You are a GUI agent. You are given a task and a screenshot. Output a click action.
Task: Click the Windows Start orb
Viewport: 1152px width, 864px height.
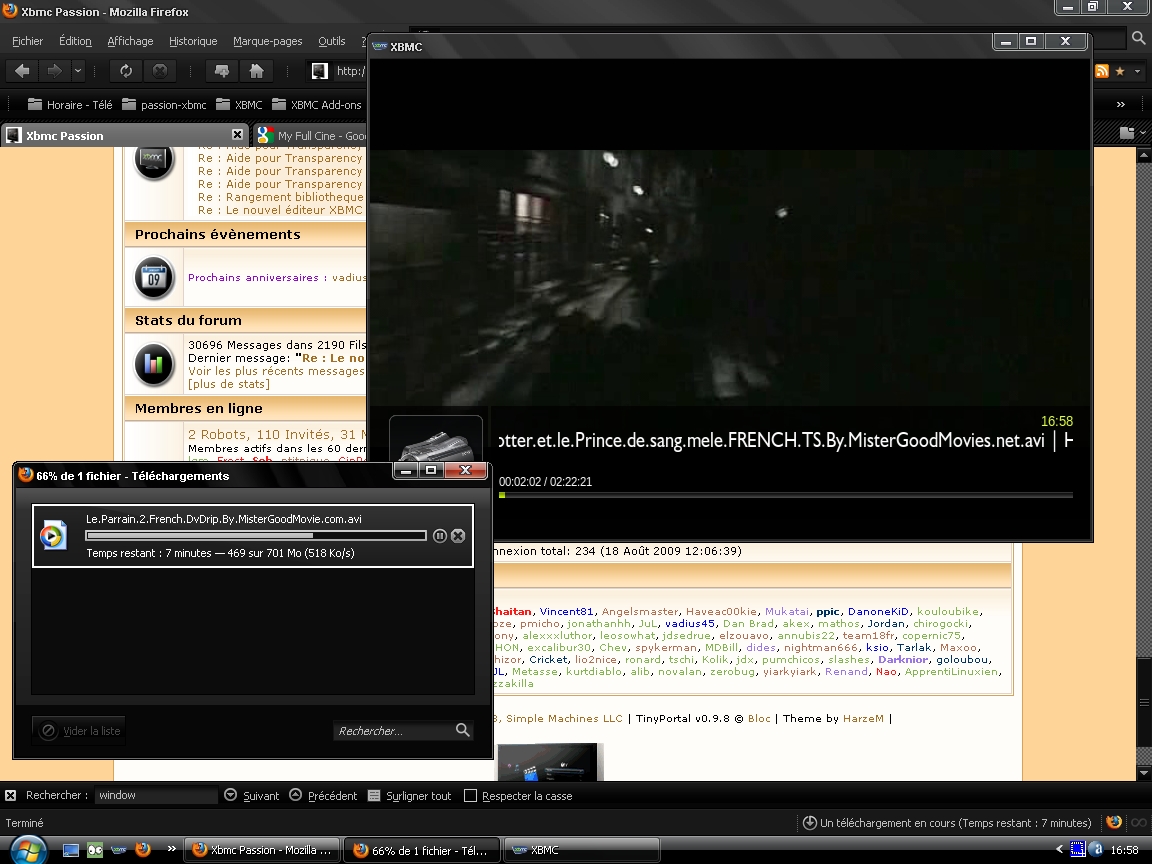28,850
